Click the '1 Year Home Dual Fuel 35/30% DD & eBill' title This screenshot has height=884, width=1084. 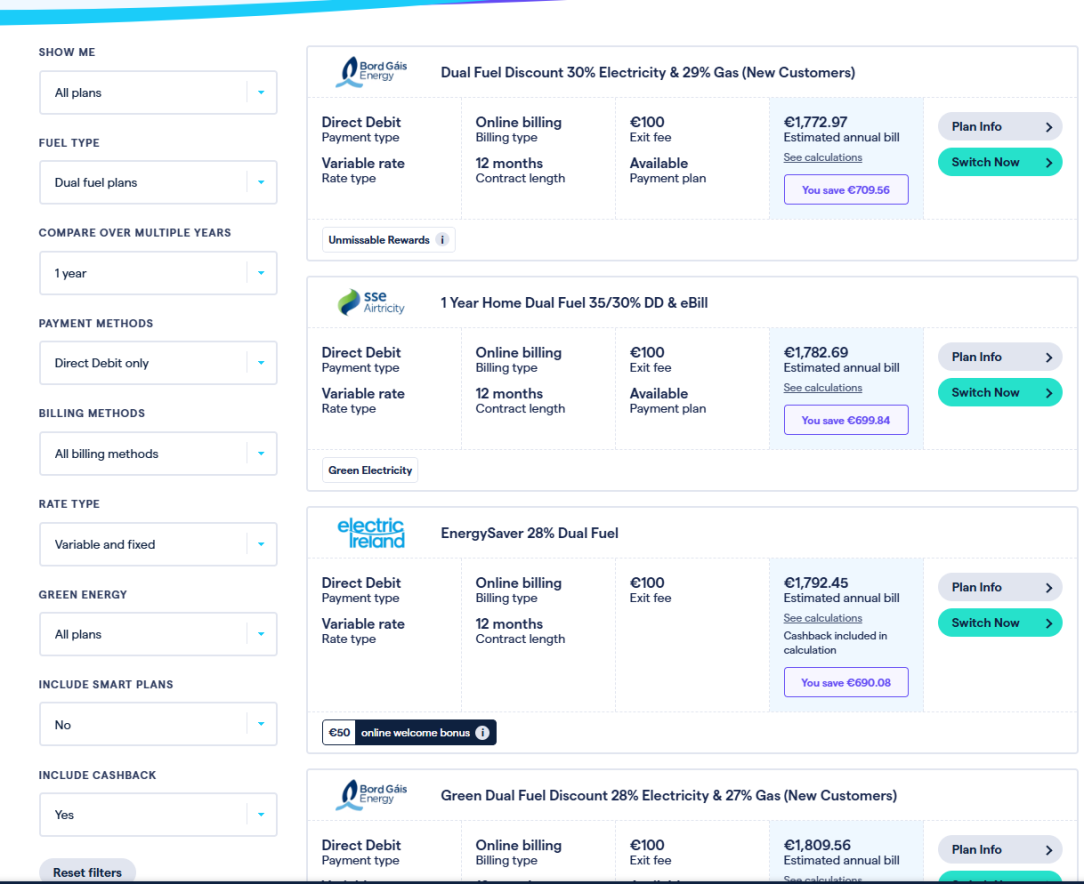click(x=574, y=303)
